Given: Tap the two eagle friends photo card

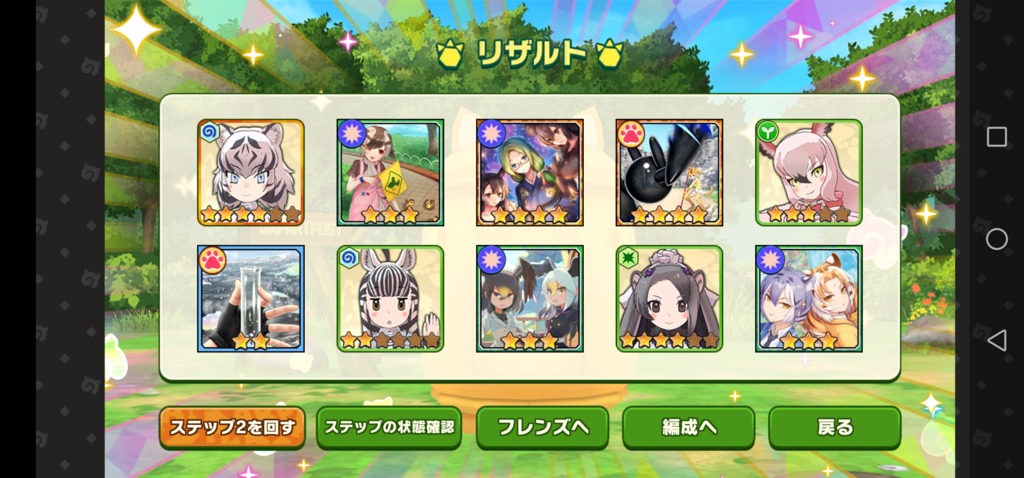Looking at the screenshot, I should point(530,299).
